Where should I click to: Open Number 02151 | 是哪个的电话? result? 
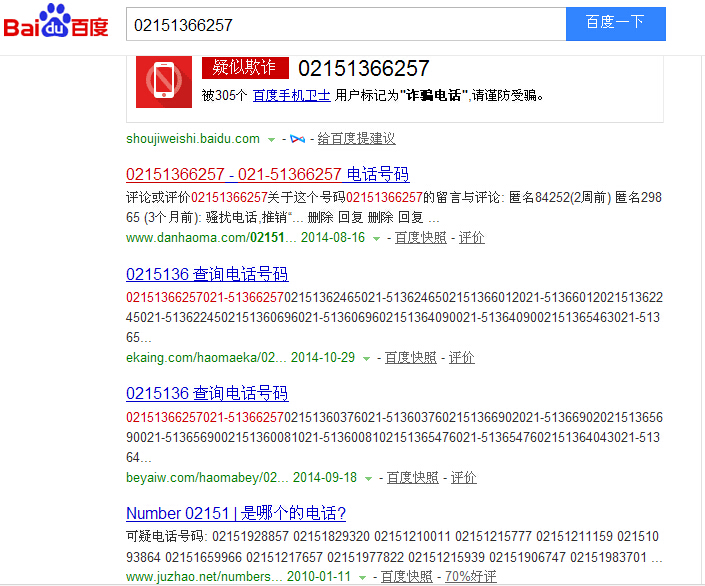pos(236,513)
